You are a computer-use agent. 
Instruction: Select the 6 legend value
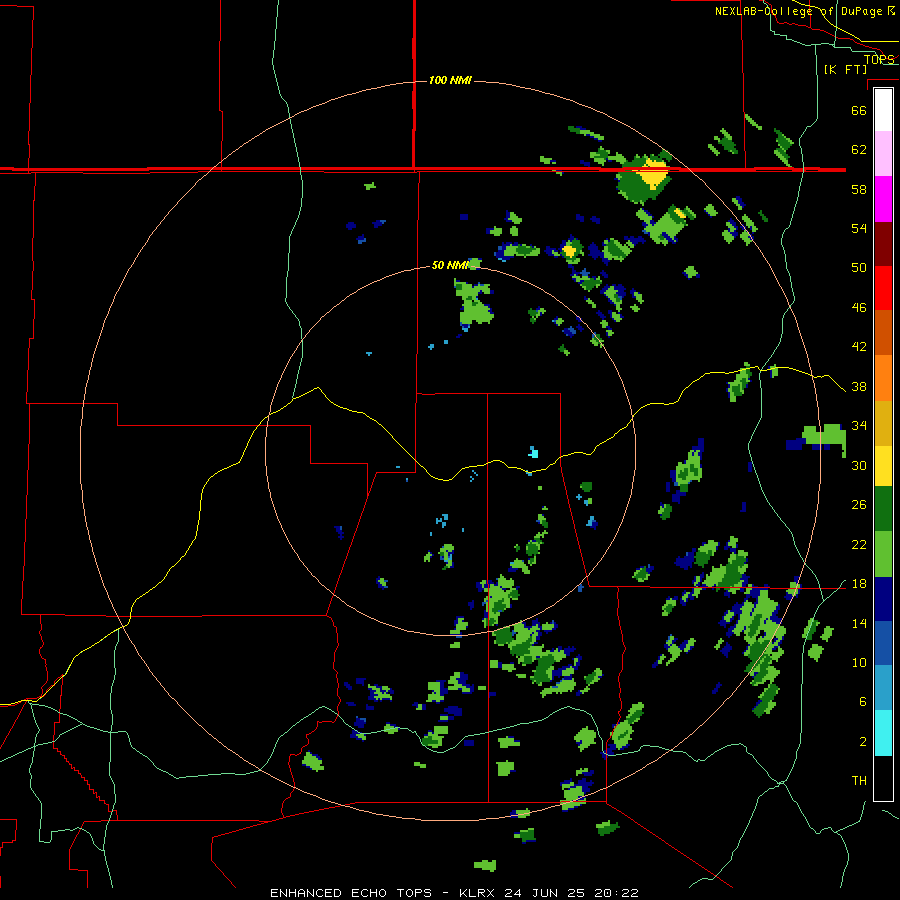click(863, 702)
